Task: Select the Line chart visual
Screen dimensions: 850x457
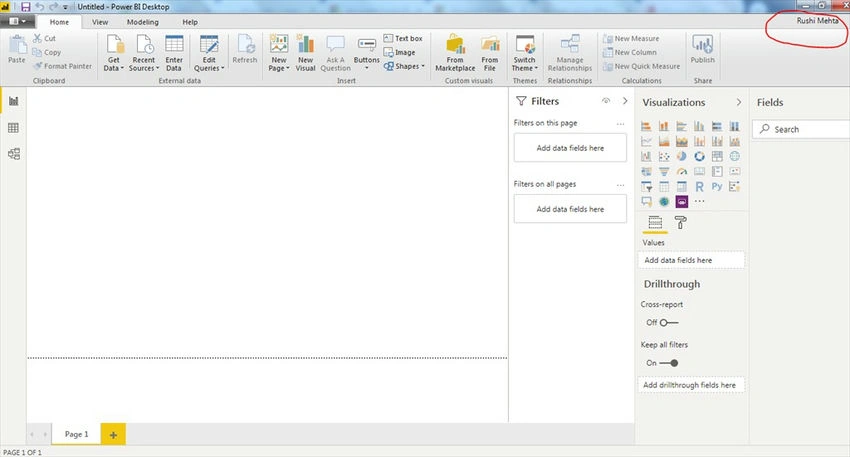Action: coord(646,141)
